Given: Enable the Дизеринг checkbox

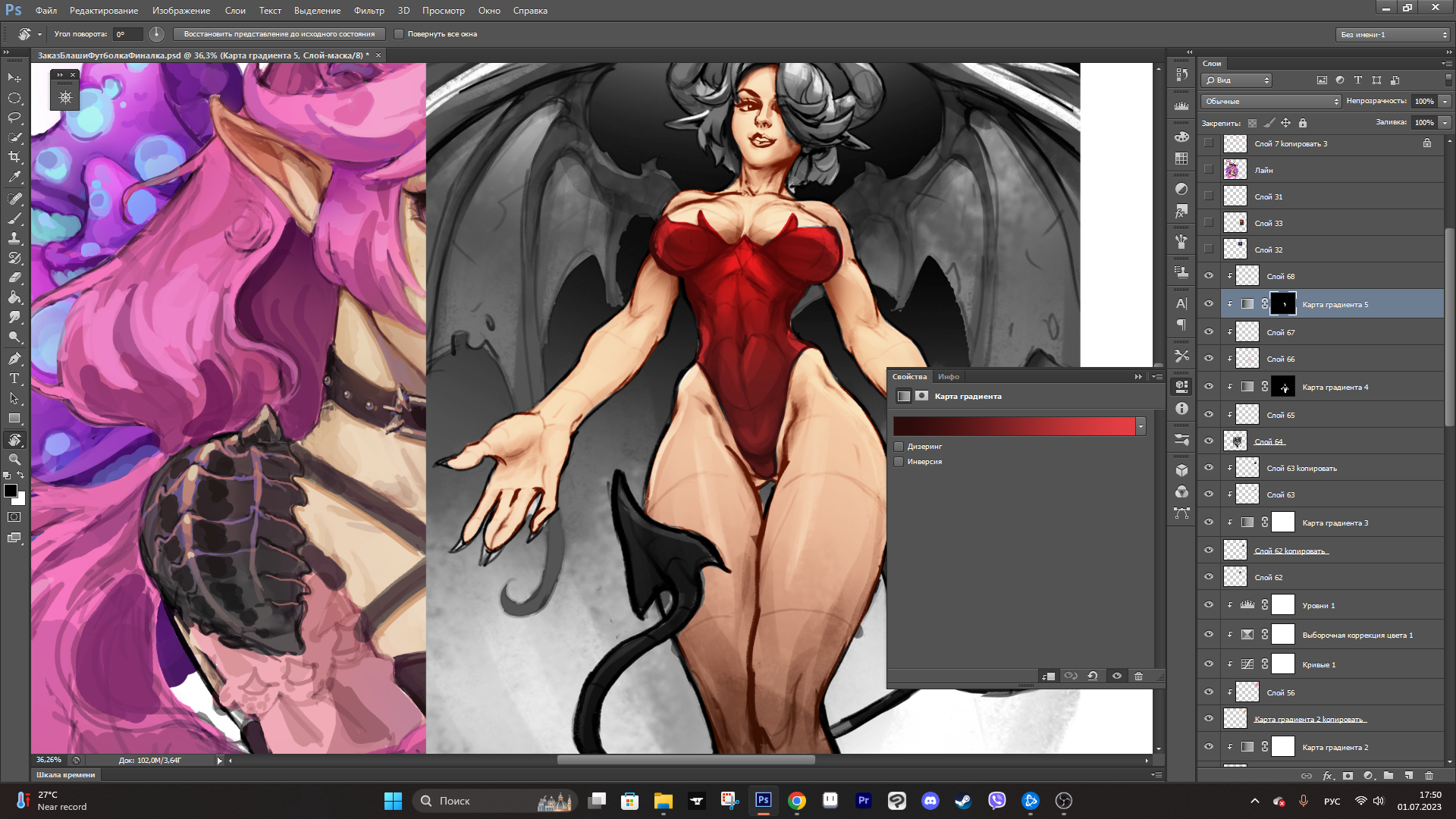Looking at the screenshot, I should pos(899,447).
